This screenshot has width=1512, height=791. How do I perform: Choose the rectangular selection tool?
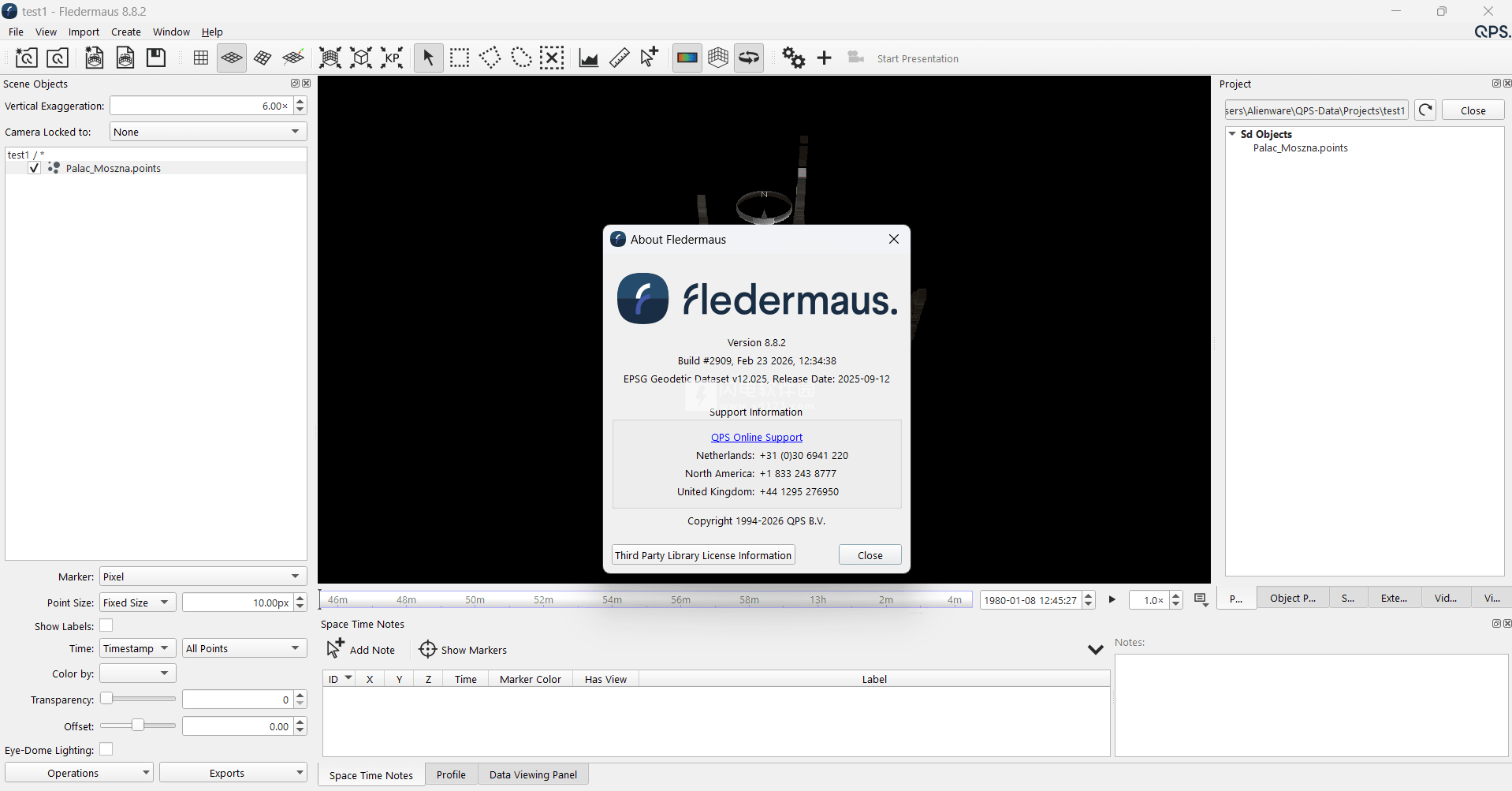[459, 58]
